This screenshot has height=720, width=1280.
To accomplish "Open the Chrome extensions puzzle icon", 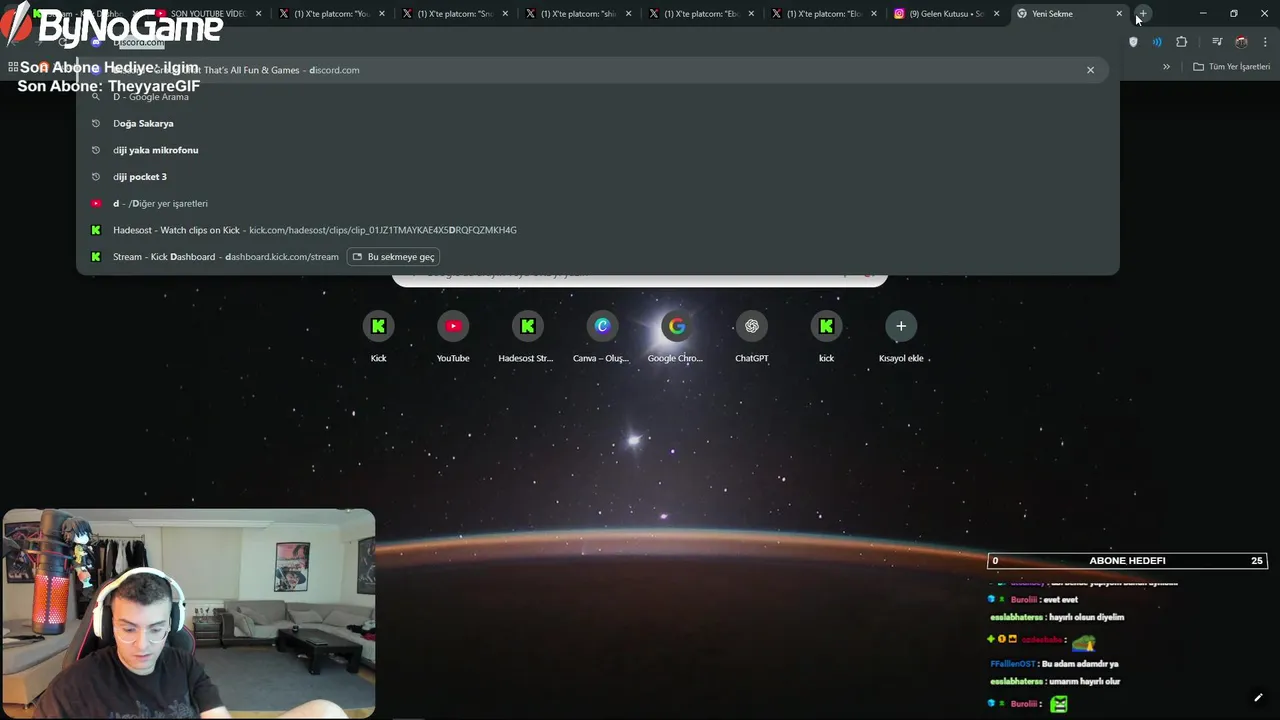I will click(x=1181, y=42).
